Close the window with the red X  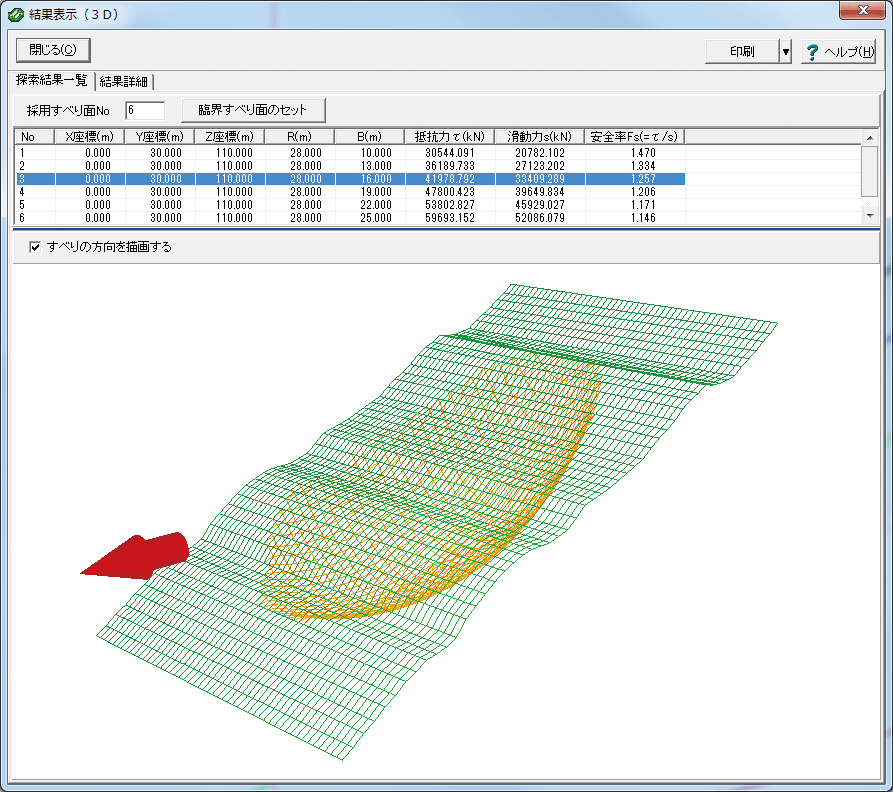[x=860, y=11]
